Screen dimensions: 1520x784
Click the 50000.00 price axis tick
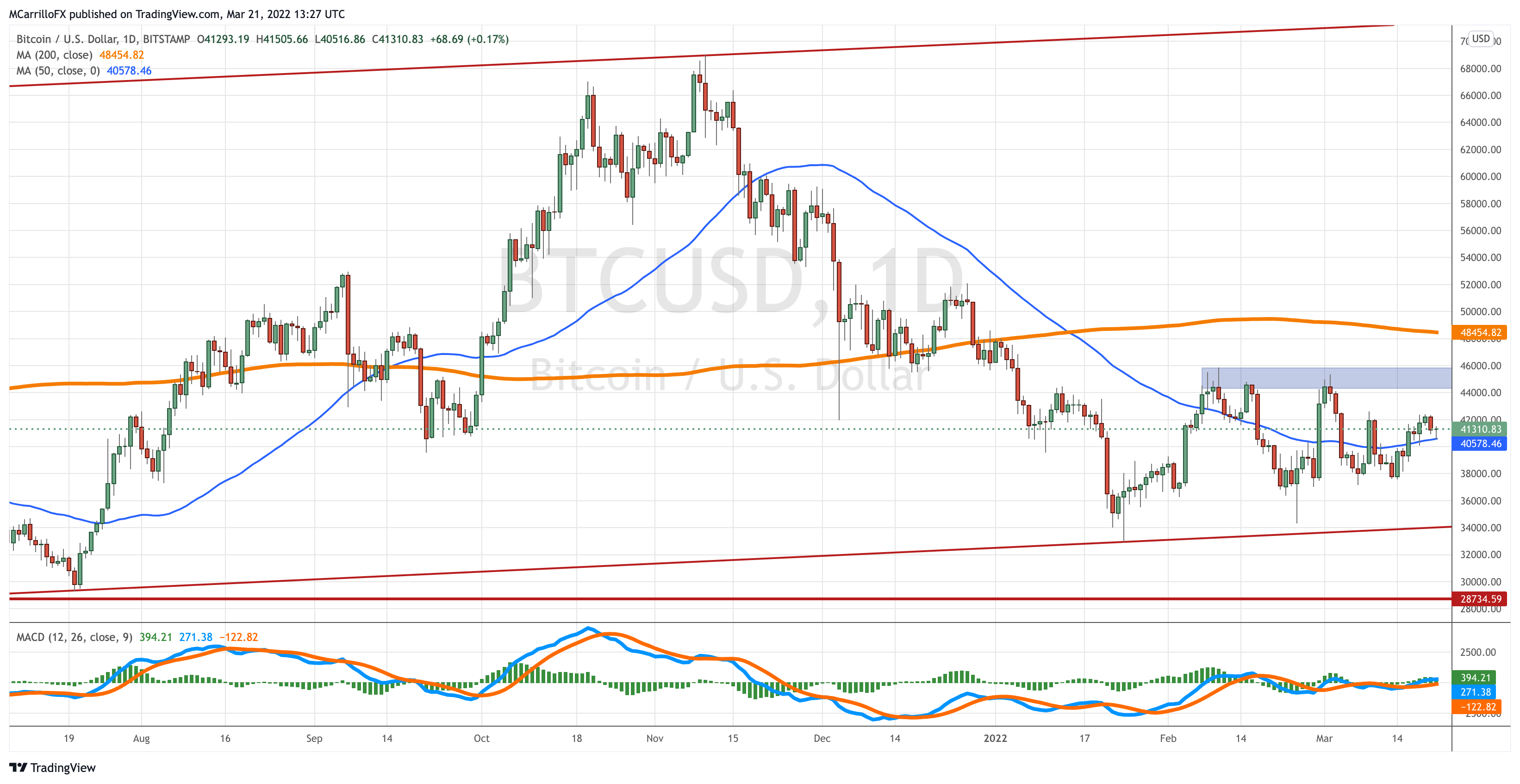click(x=1481, y=311)
